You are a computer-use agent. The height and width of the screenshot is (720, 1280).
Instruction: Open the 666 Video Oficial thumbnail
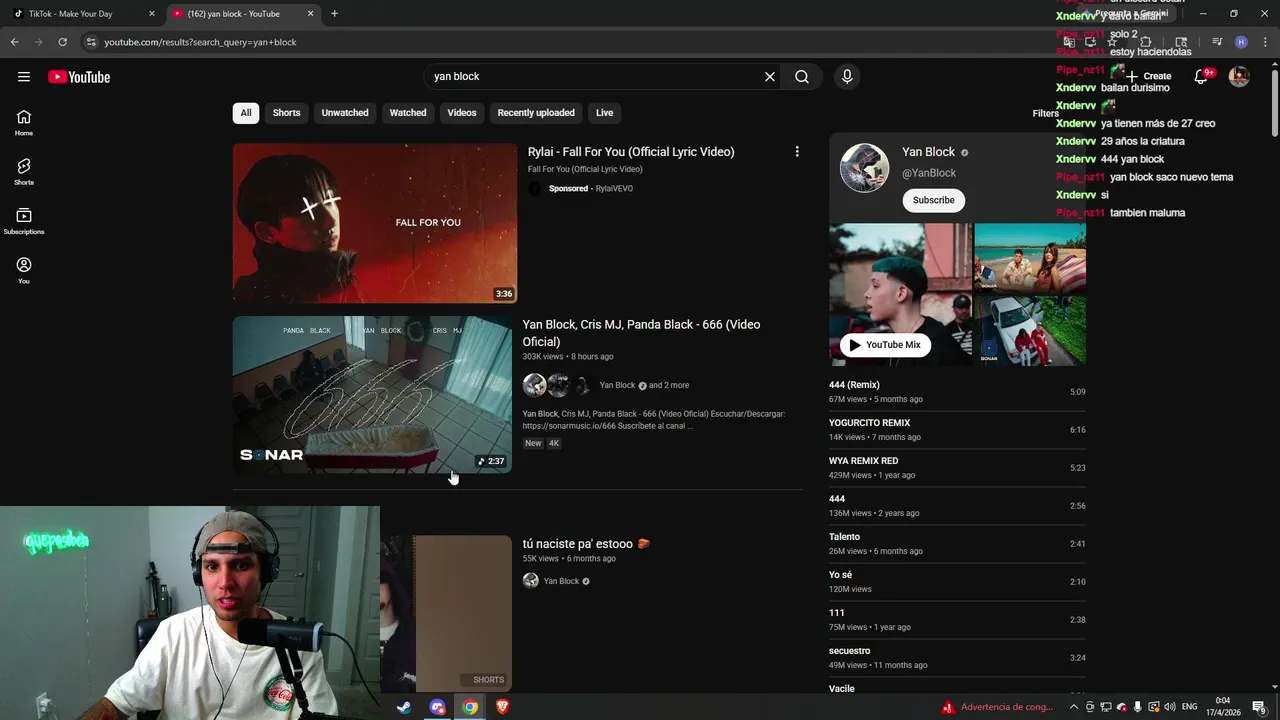click(x=372, y=395)
